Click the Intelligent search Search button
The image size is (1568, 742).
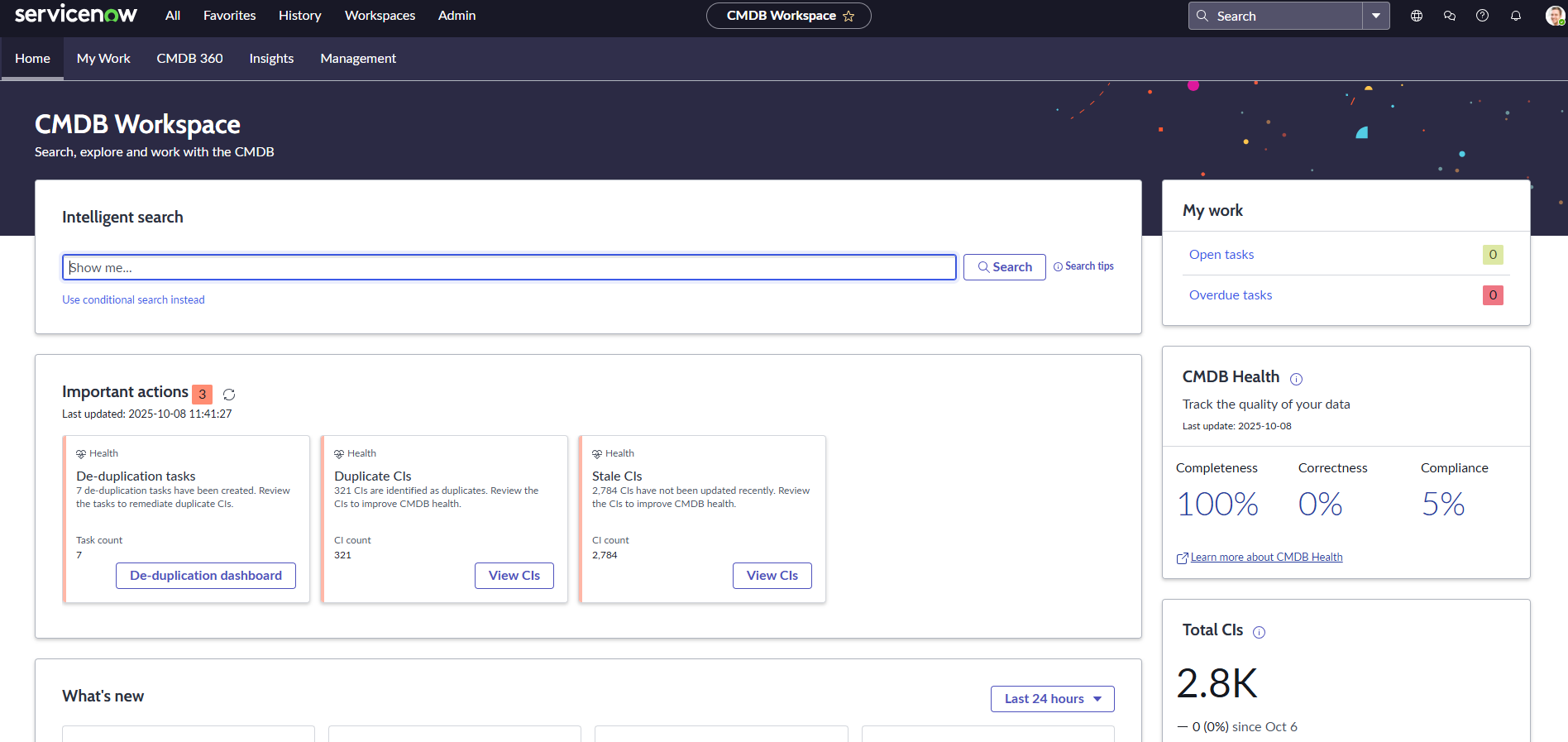1004,267
